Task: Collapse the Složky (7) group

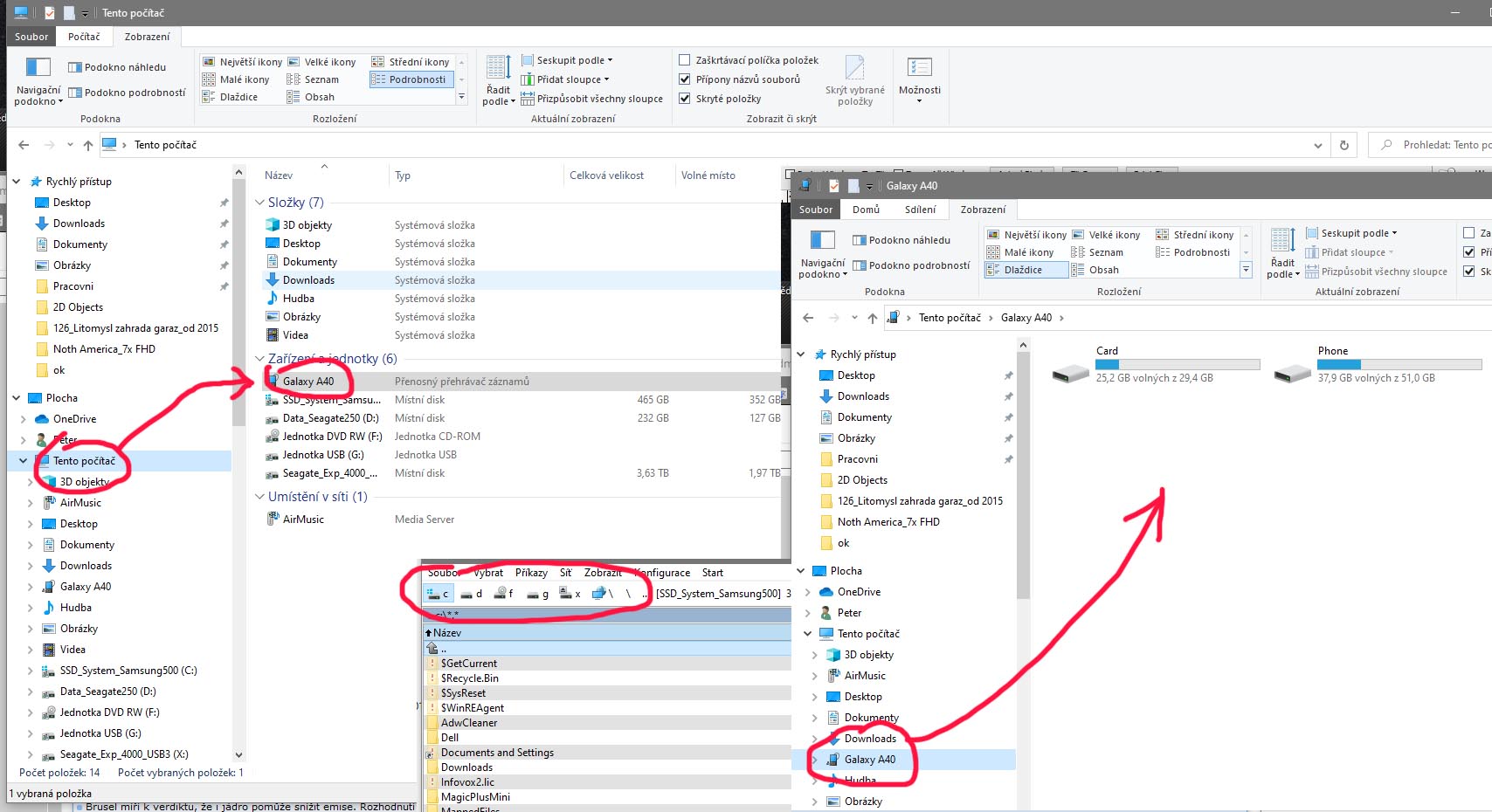Action: [259, 203]
